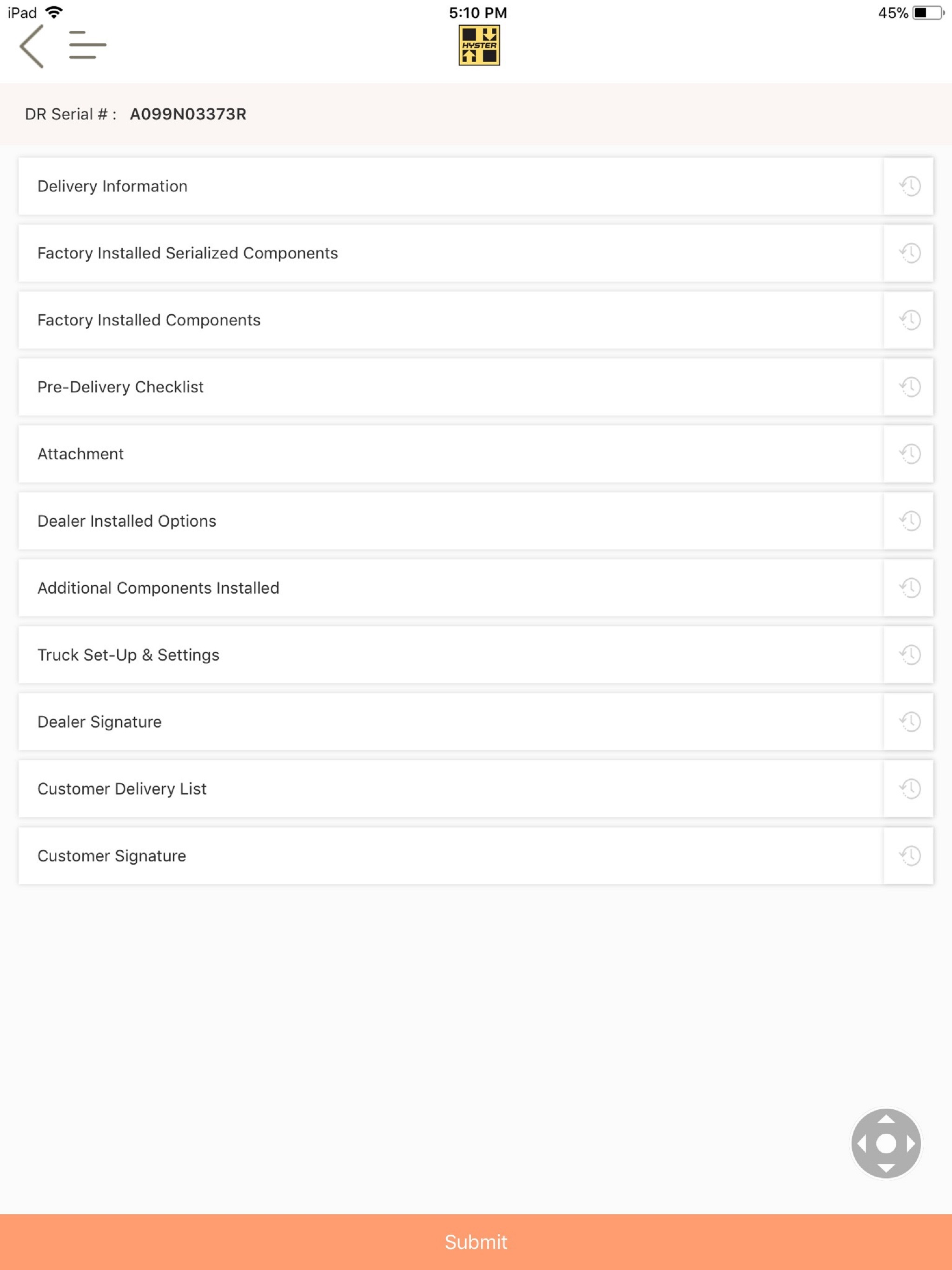Open history icon for Dealer Signature
Viewport: 952px width, 1270px height.
coord(909,721)
